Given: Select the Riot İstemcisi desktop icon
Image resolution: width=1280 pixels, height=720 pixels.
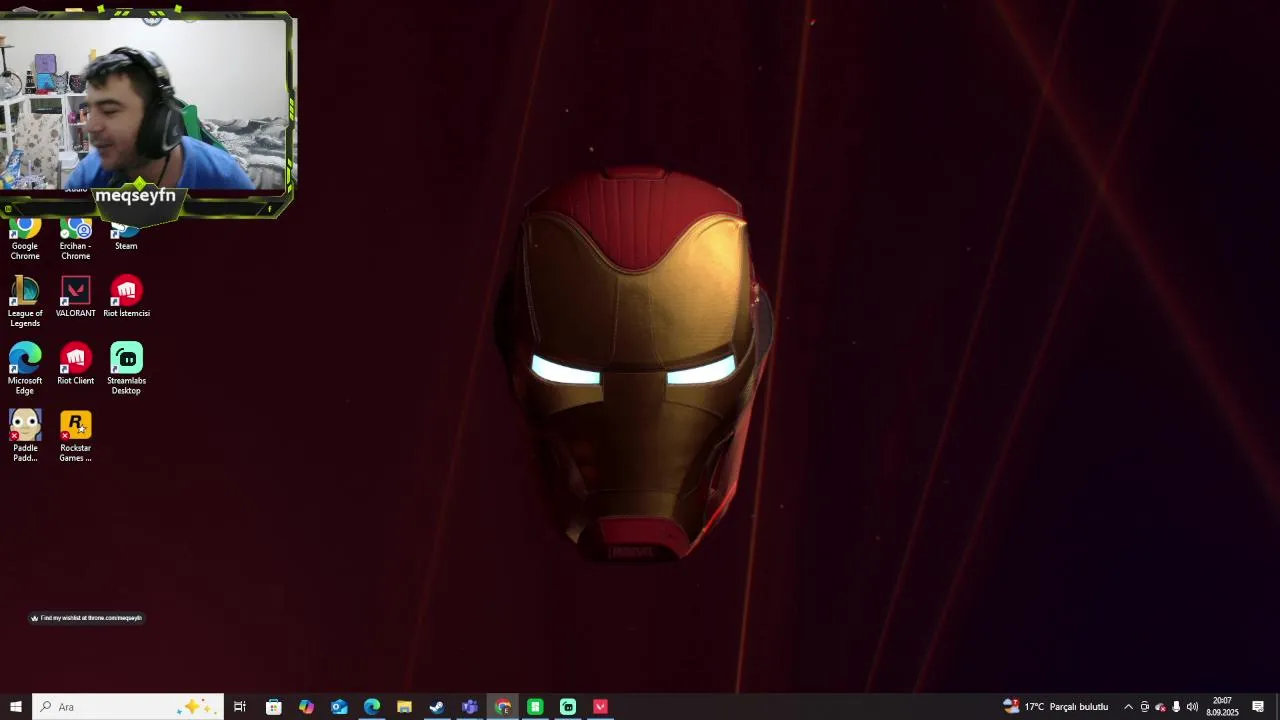Looking at the screenshot, I should pyautogui.click(x=126, y=297).
